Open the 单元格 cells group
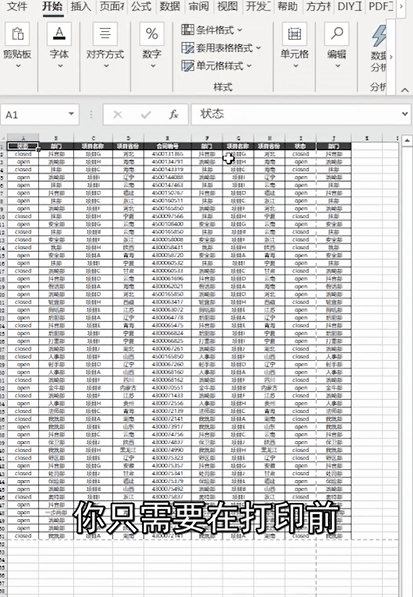Screen dimensions: 413x597 (295, 45)
